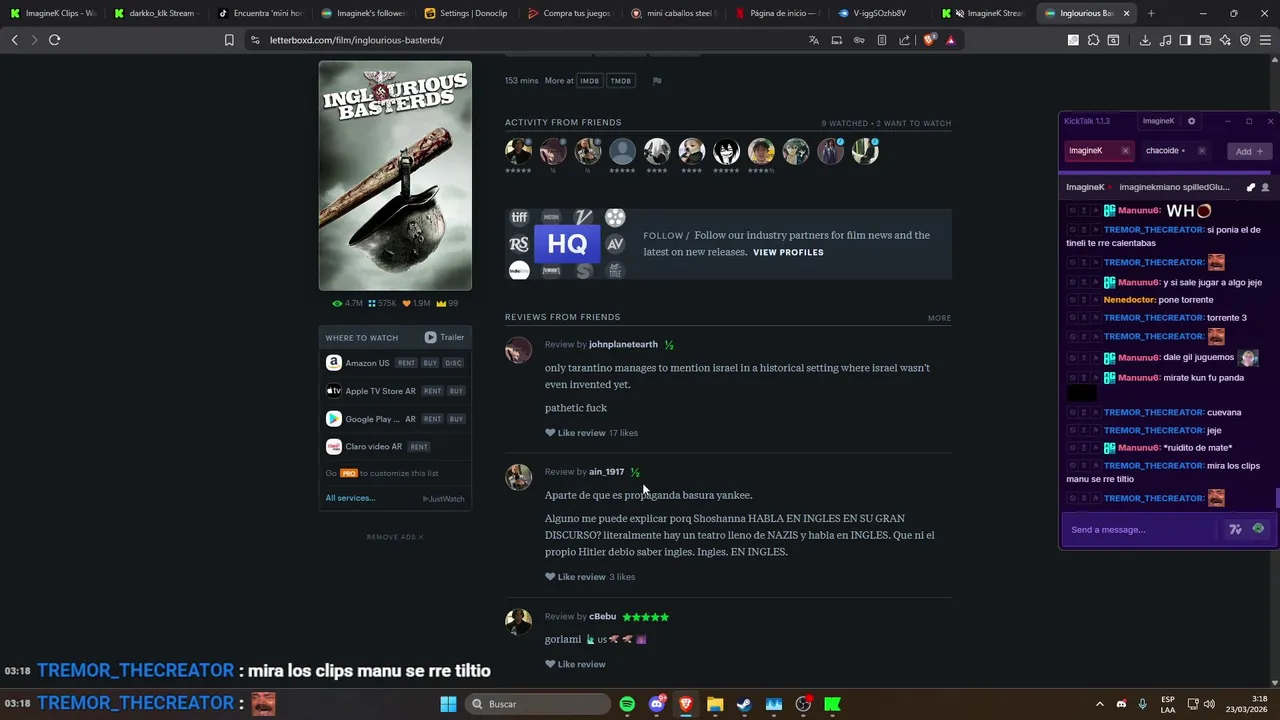Open MORE reviews from friends
The height and width of the screenshot is (720, 1280).
pos(939,318)
